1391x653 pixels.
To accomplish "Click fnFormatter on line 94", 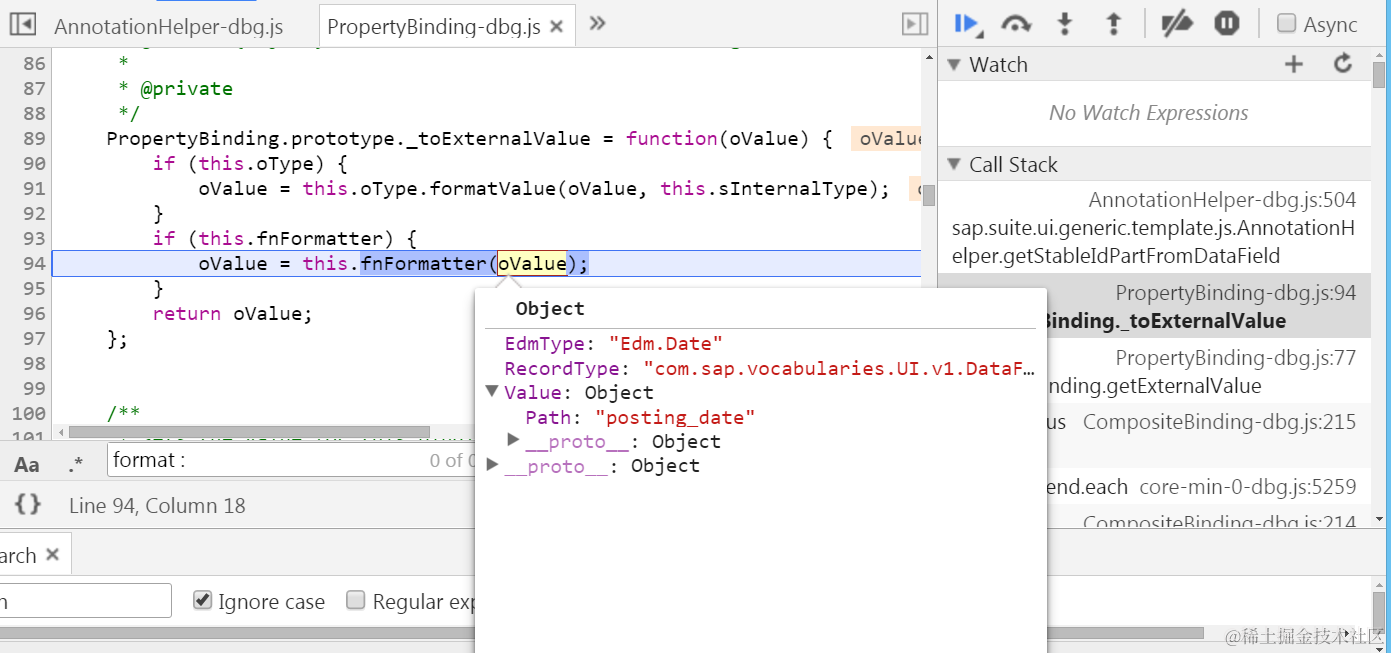I will click(x=424, y=263).
